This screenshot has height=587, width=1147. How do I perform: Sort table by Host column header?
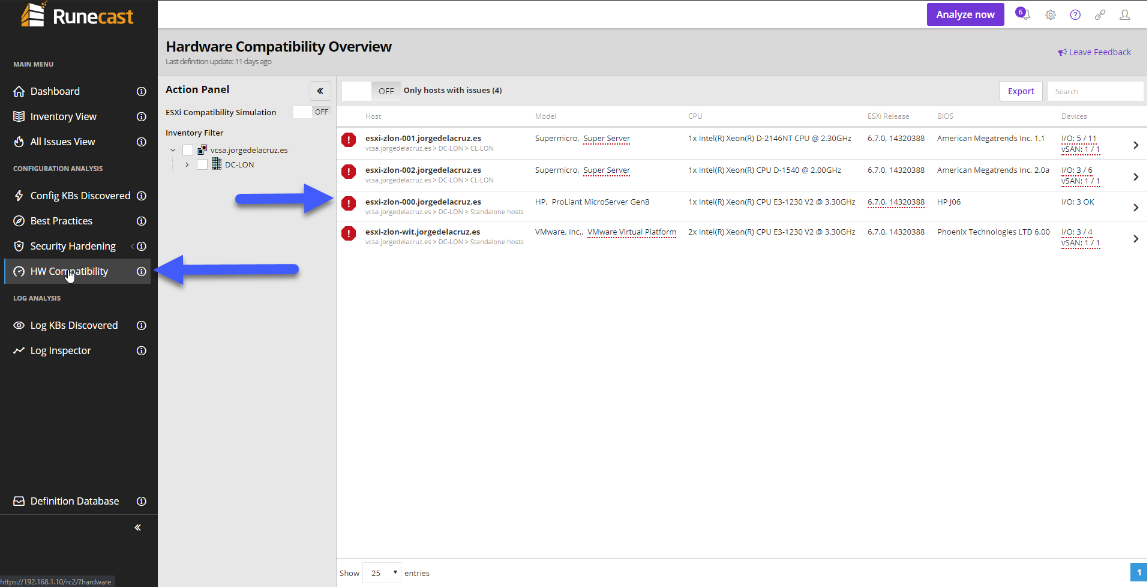pos(373,116)
